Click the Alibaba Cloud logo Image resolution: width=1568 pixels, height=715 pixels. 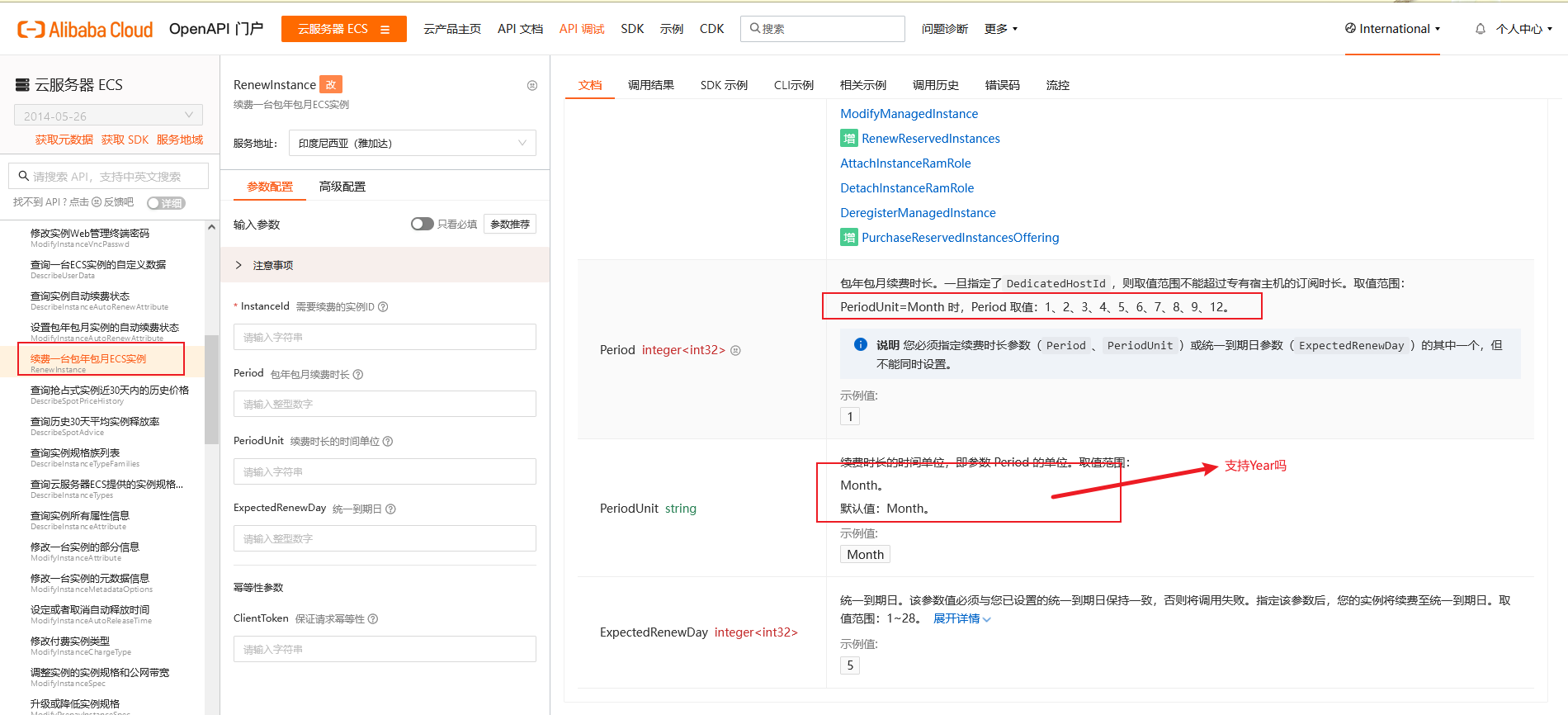pos(85,30)
